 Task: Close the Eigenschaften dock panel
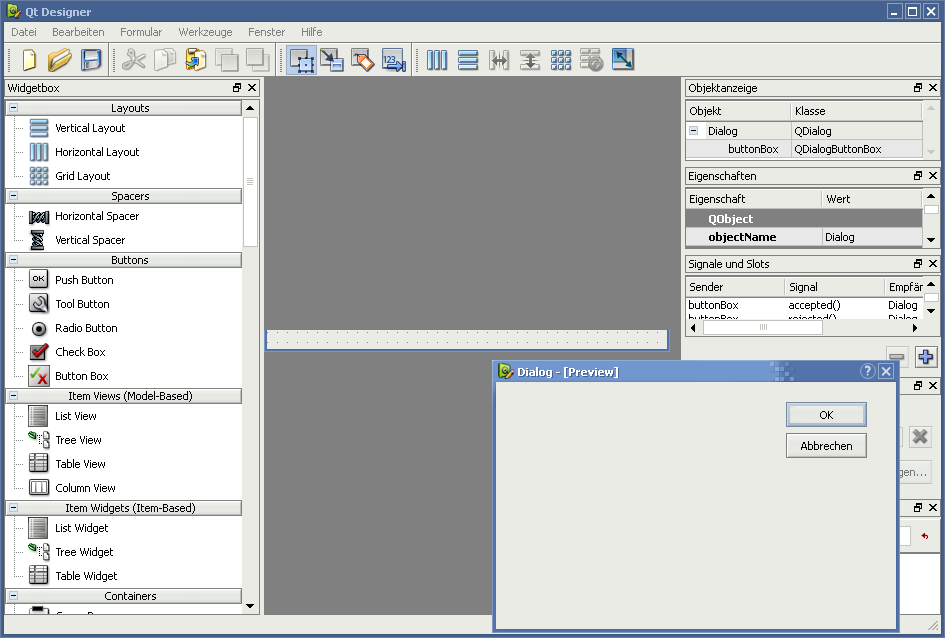tap(933, 176)
